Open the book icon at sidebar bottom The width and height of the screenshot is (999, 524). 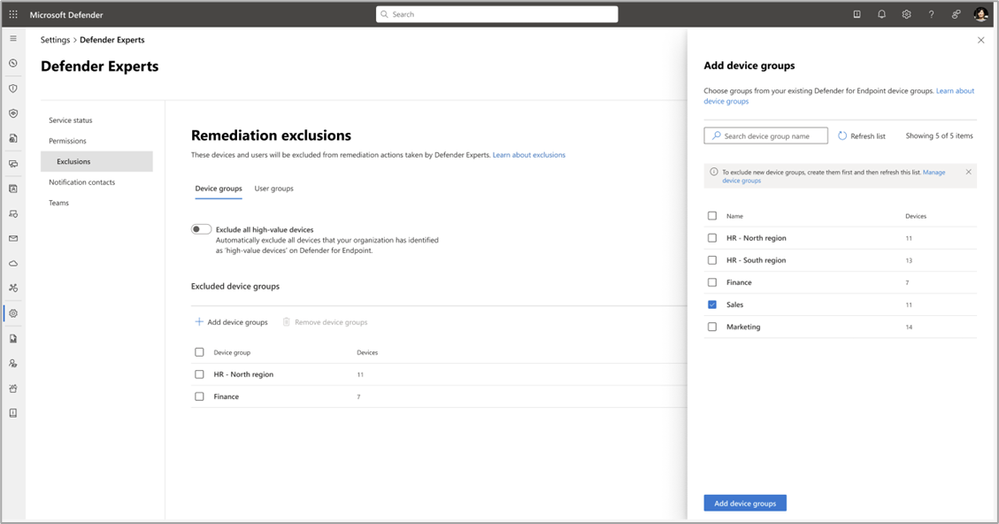pos(13,413)
